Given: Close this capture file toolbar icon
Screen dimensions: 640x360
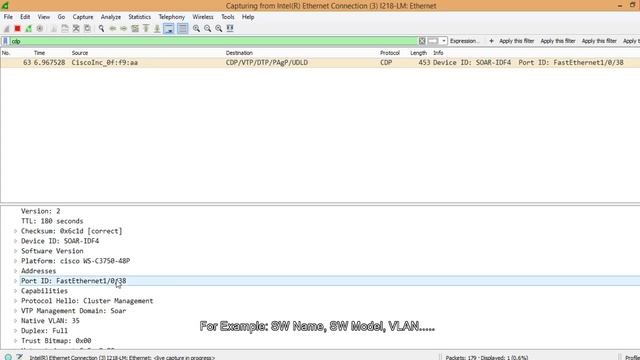Looking at the screenshot, I should point(76,29).
